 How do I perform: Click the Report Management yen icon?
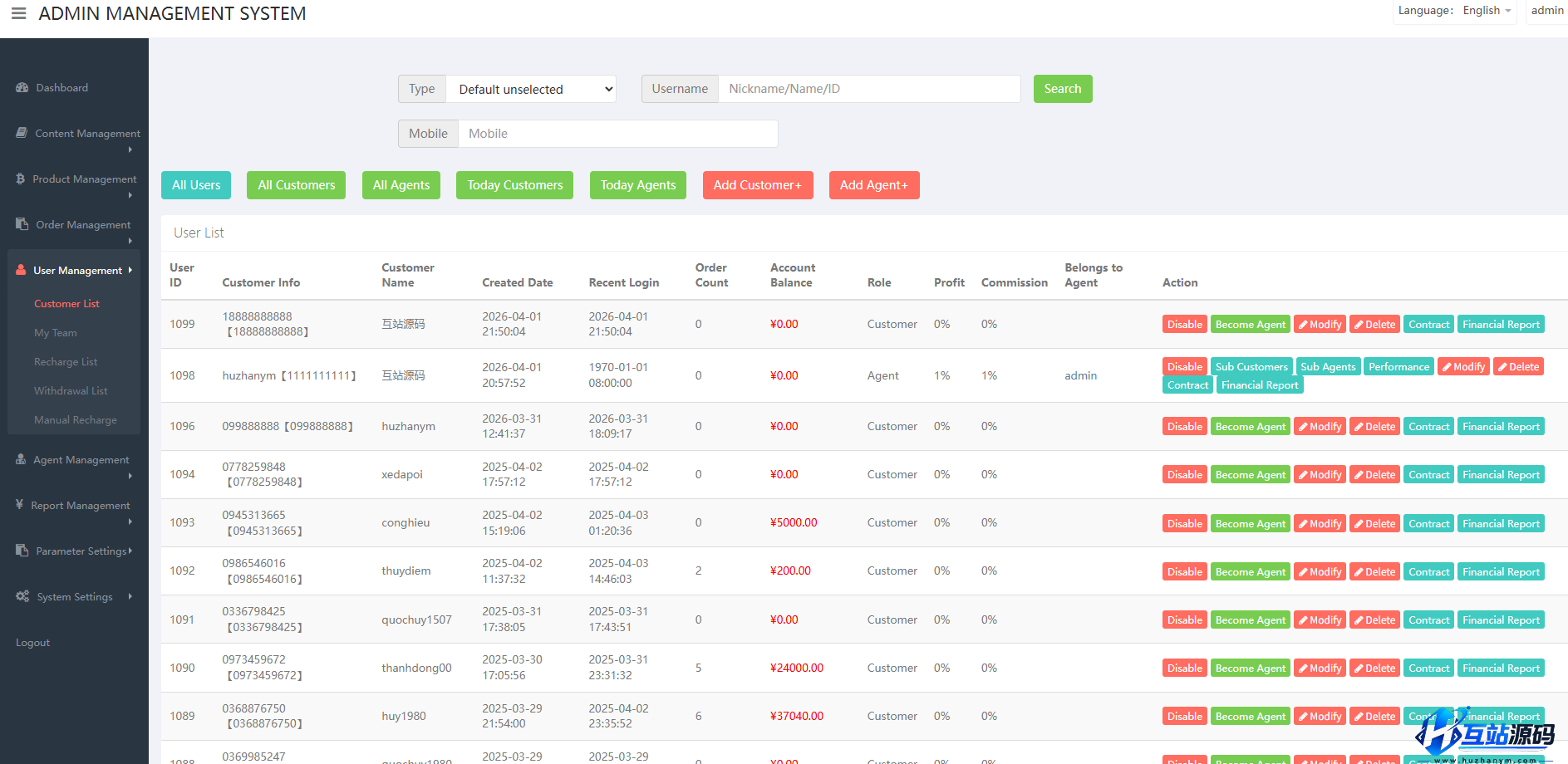[x=19, y=505]
